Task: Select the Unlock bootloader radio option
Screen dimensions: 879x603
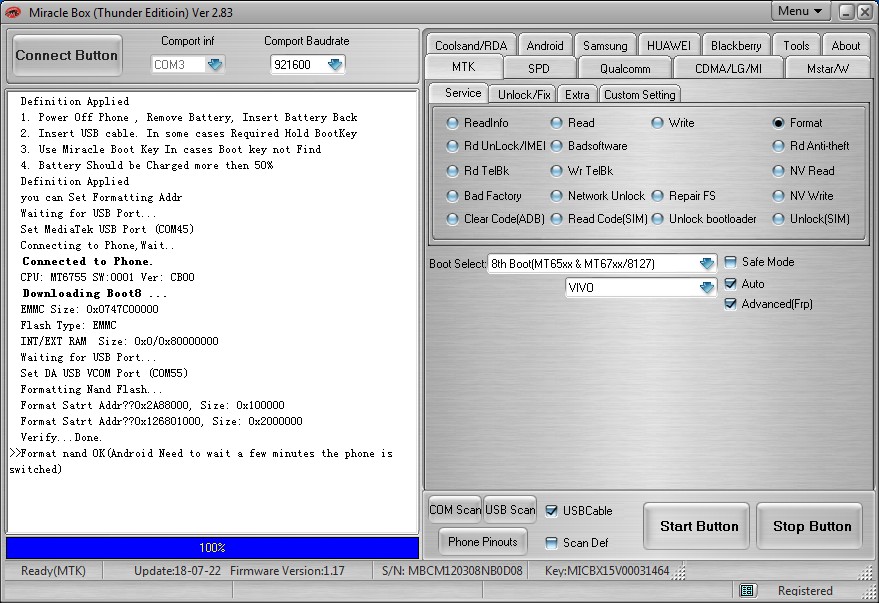Action: (658, 219)
